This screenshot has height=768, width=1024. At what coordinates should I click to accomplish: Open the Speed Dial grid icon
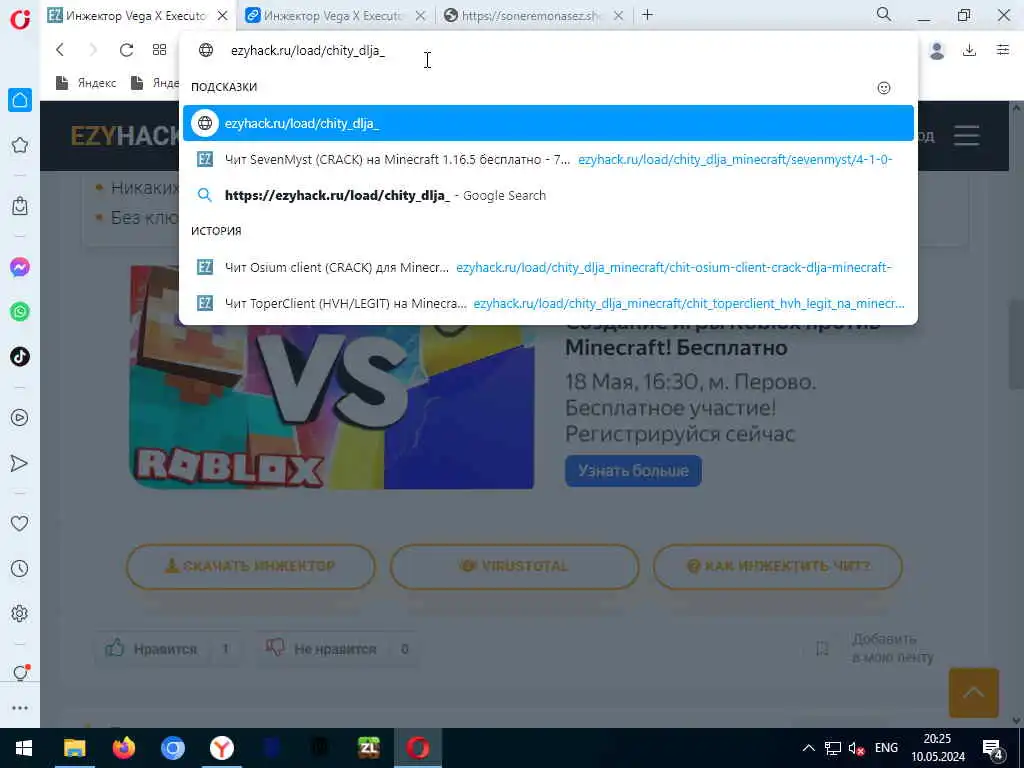(x=159, y=50)
